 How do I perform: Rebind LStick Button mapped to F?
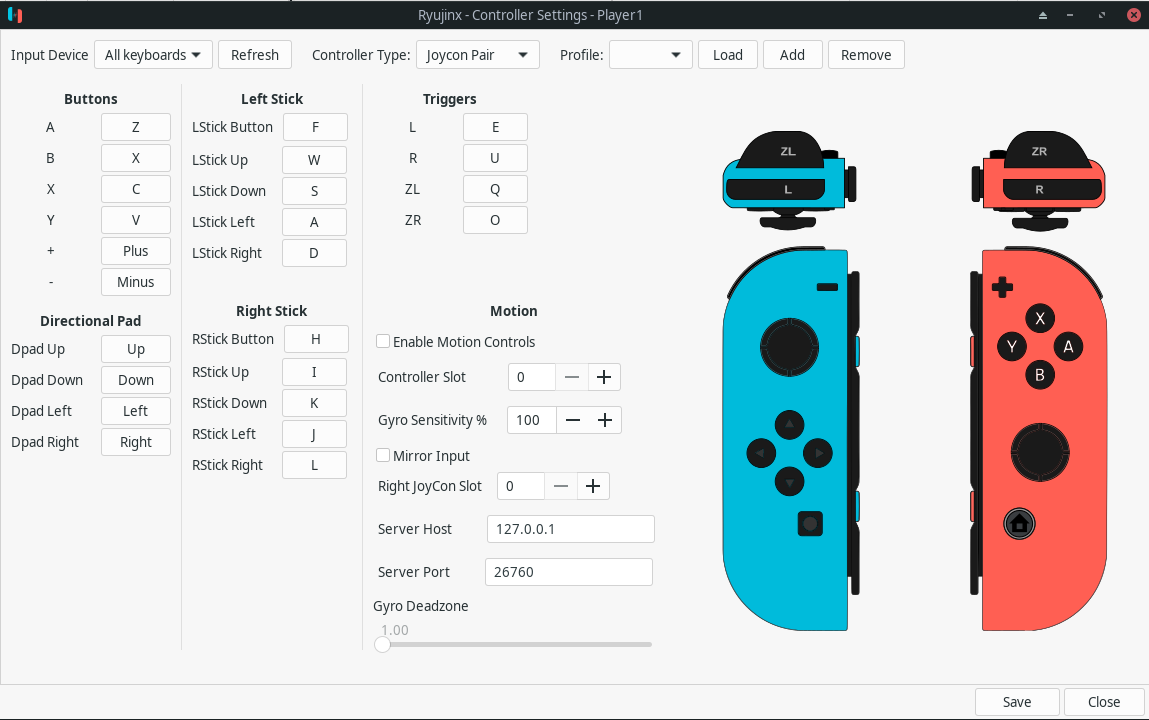point(315,127)
